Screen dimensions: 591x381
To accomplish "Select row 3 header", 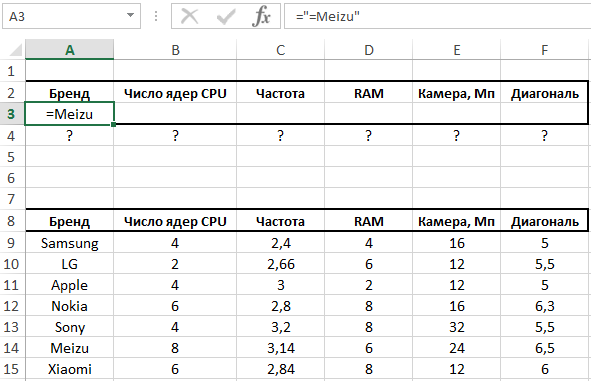I will (11, 114).
